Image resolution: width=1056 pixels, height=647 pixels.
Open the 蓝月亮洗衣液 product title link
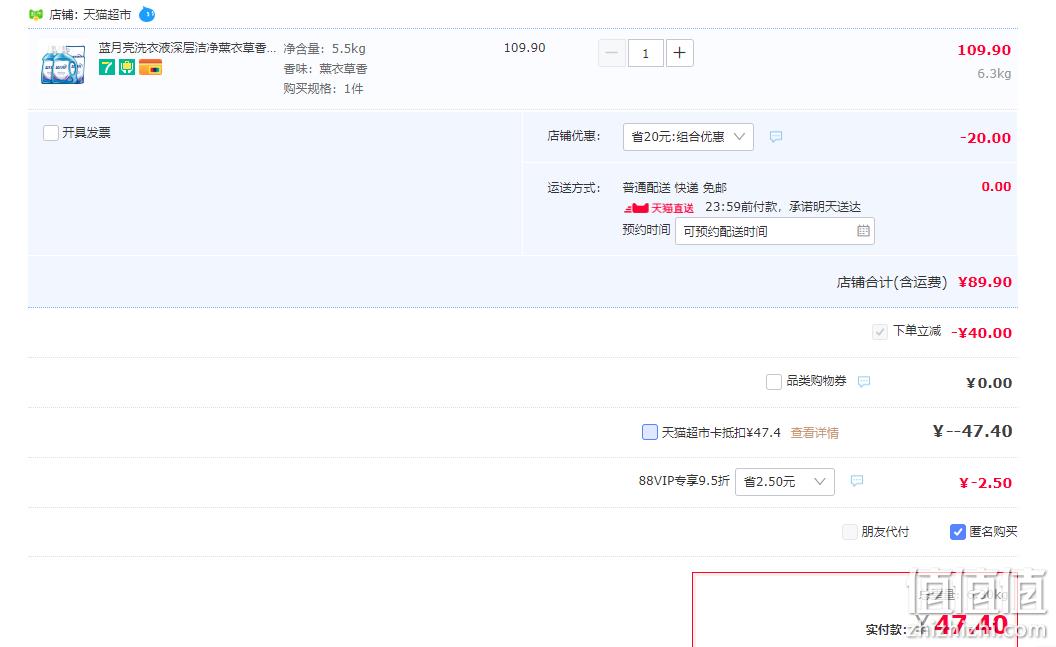(187, 48)
